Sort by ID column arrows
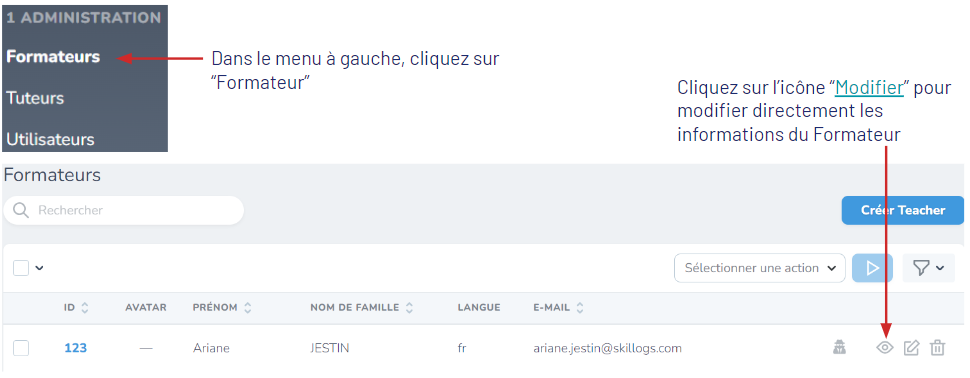This screenshot has height=378, width=970. point(85,307)
